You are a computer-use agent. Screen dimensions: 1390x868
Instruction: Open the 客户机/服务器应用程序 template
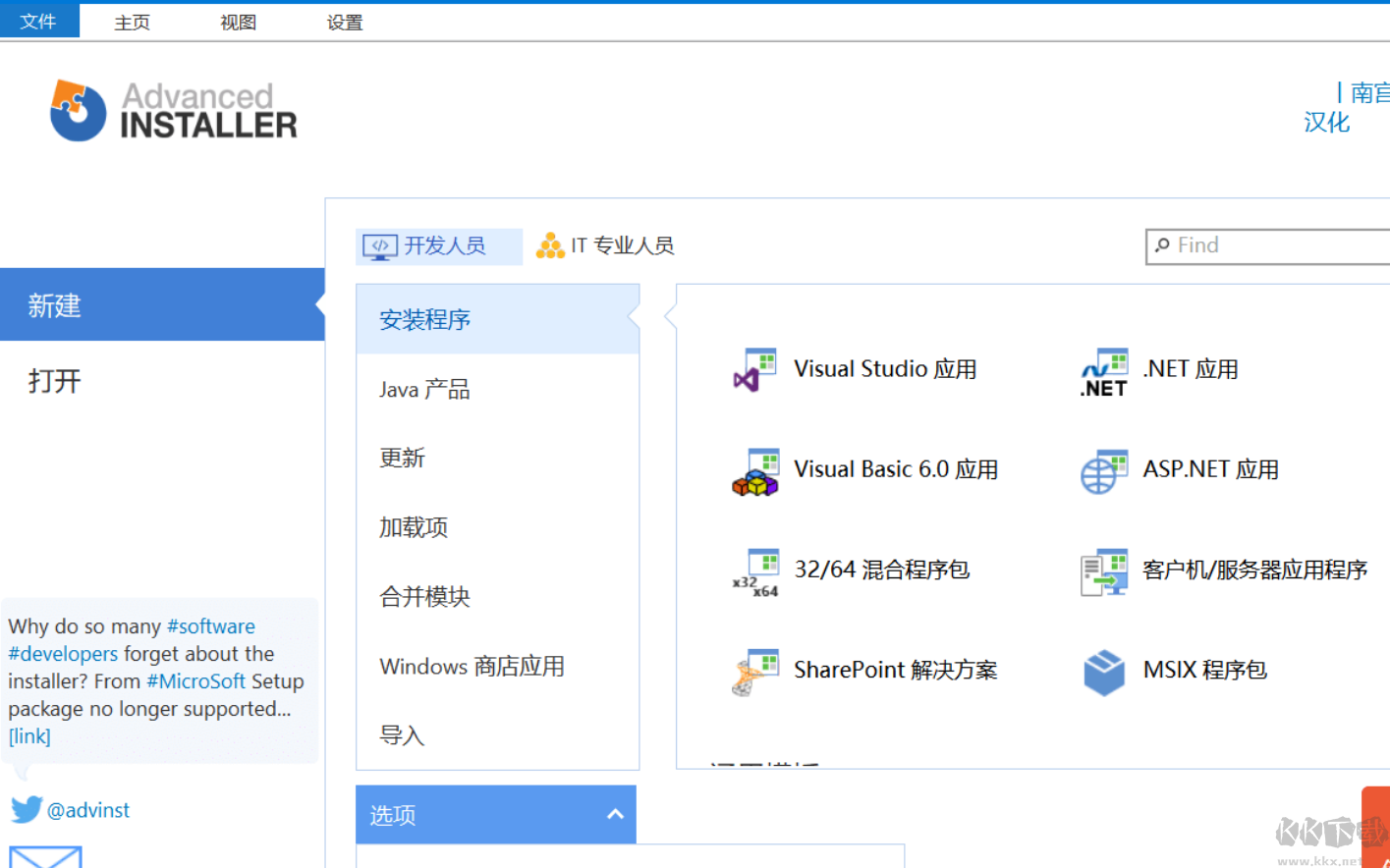point(1254,570)
